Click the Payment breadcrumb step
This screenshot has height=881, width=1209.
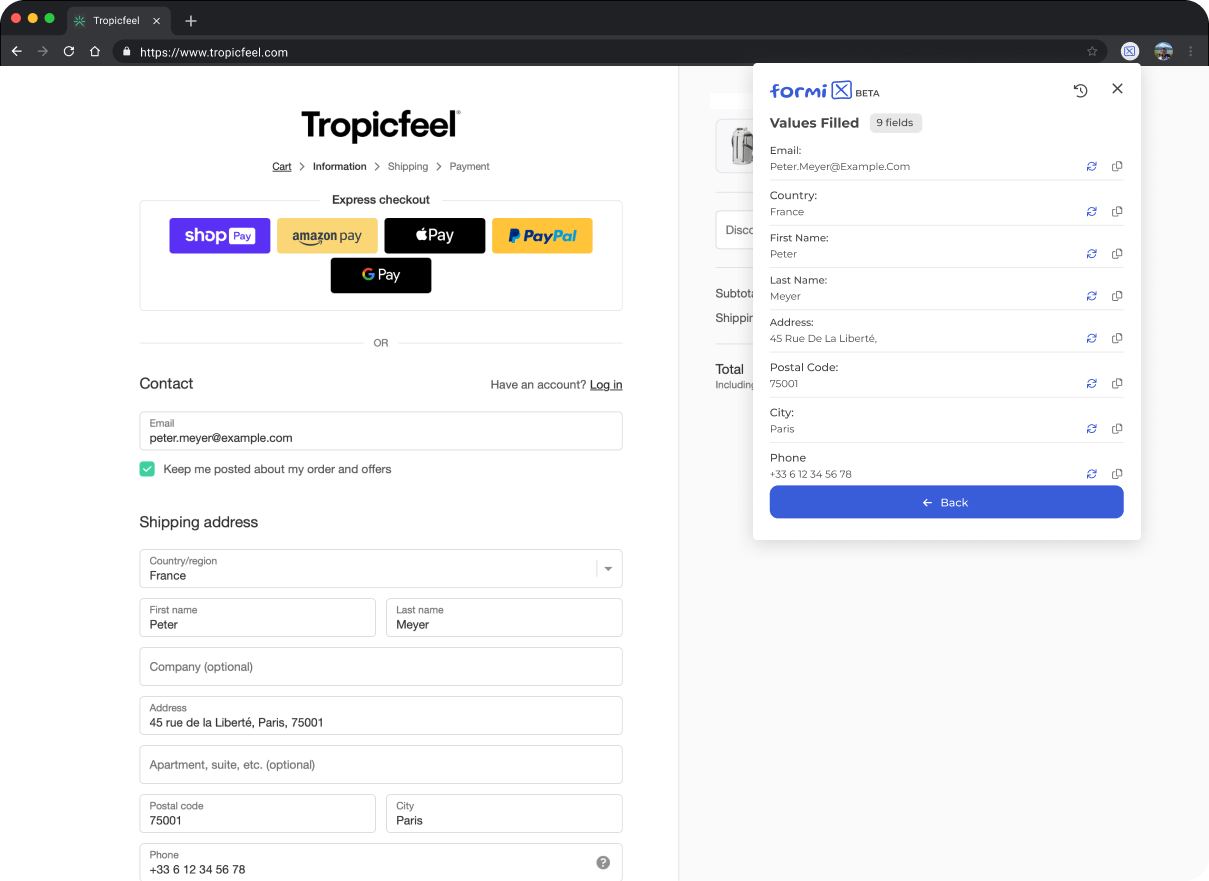pos(469,167)
